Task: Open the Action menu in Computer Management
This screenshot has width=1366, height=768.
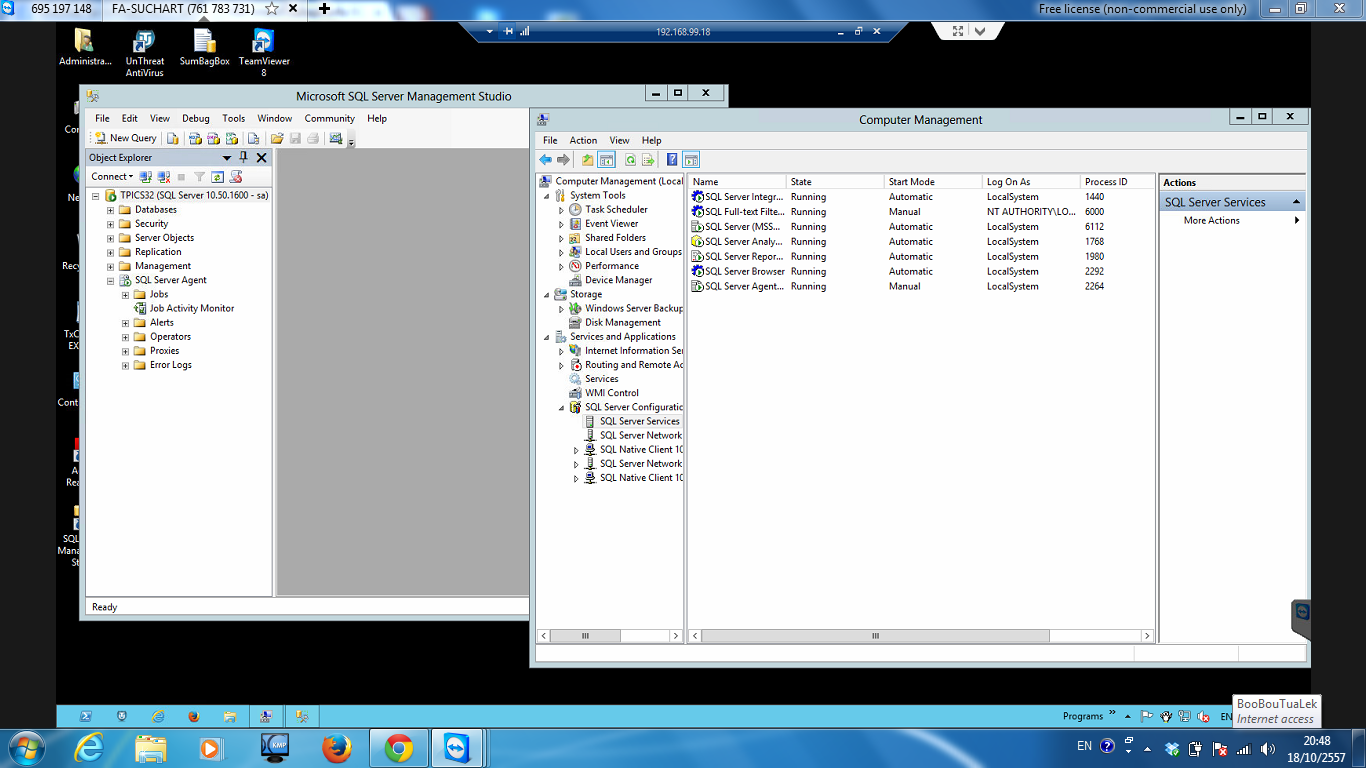Action: tap(583, 140)
